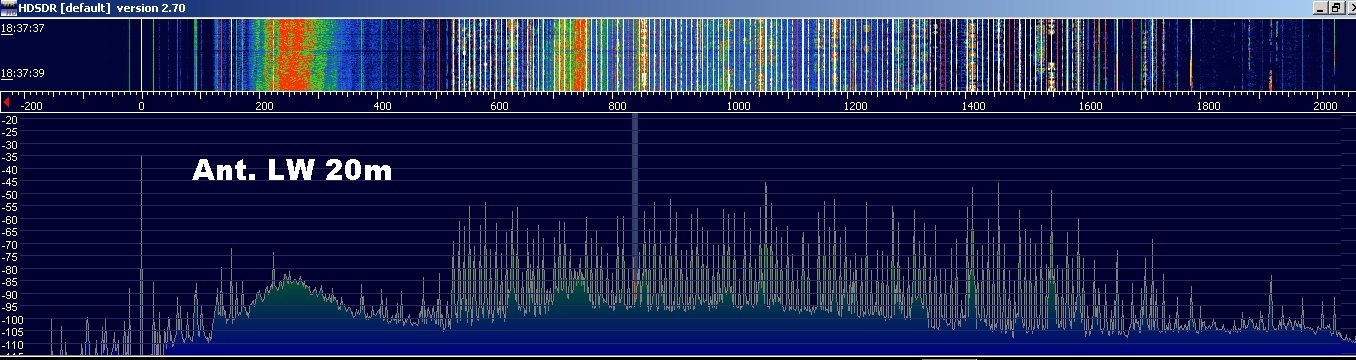Tune to 1000 on the frequency scale
The height and width of the screenshot is (360, 1356).
(x=739, y=105)
